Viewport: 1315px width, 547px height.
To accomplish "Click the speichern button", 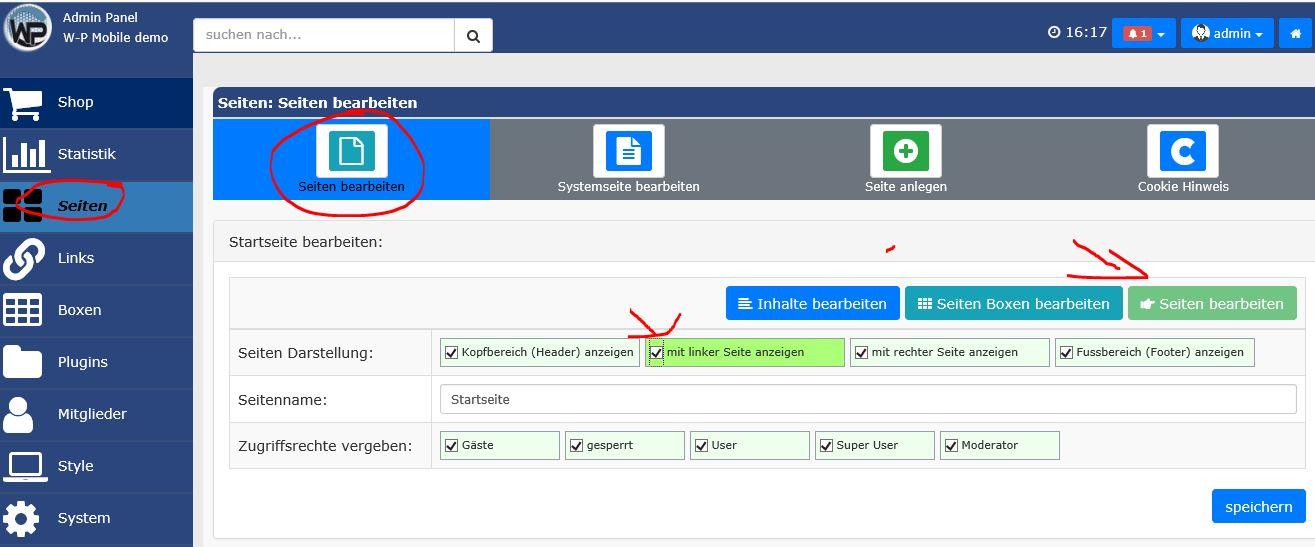I will click(1258, 506).
